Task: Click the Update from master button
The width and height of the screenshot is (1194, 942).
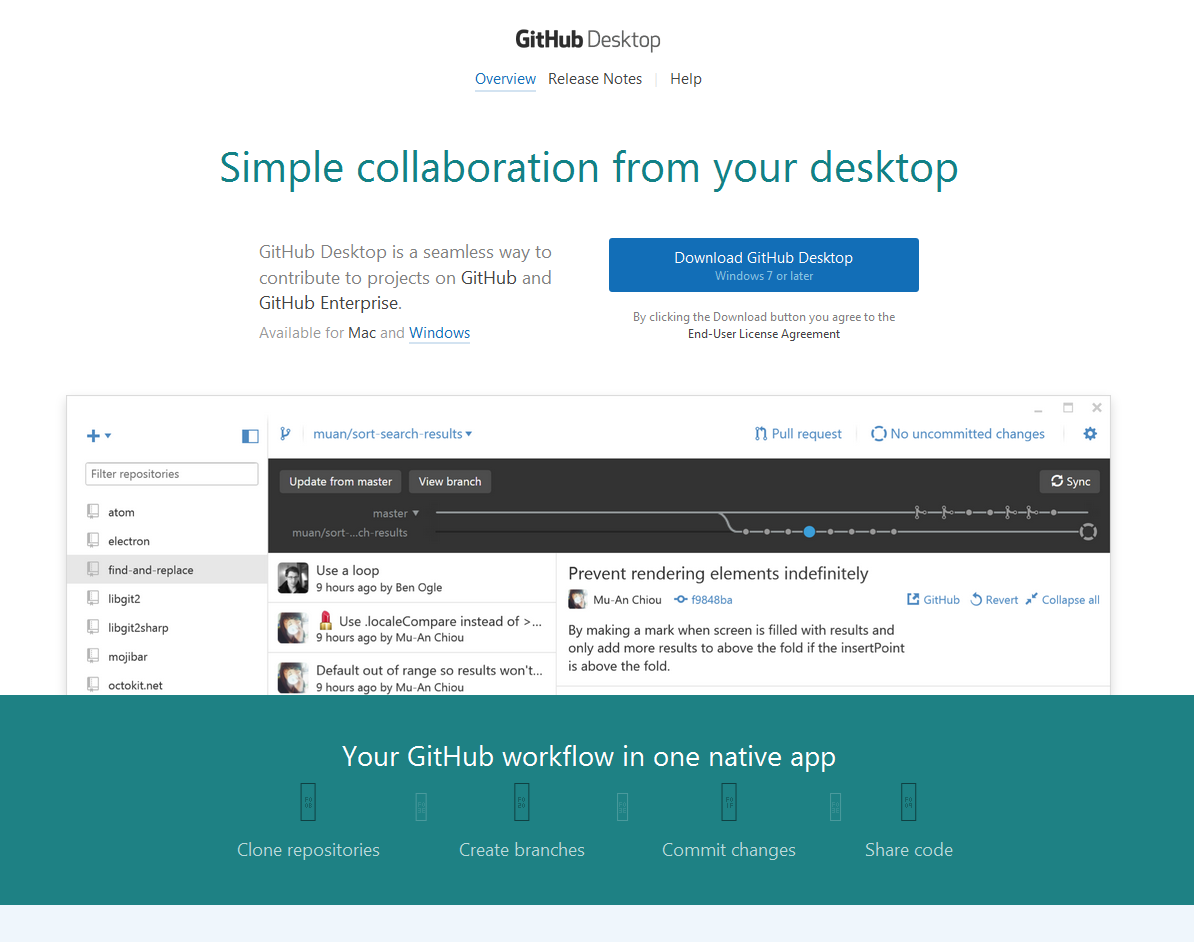Action: (x=340, y=482)
